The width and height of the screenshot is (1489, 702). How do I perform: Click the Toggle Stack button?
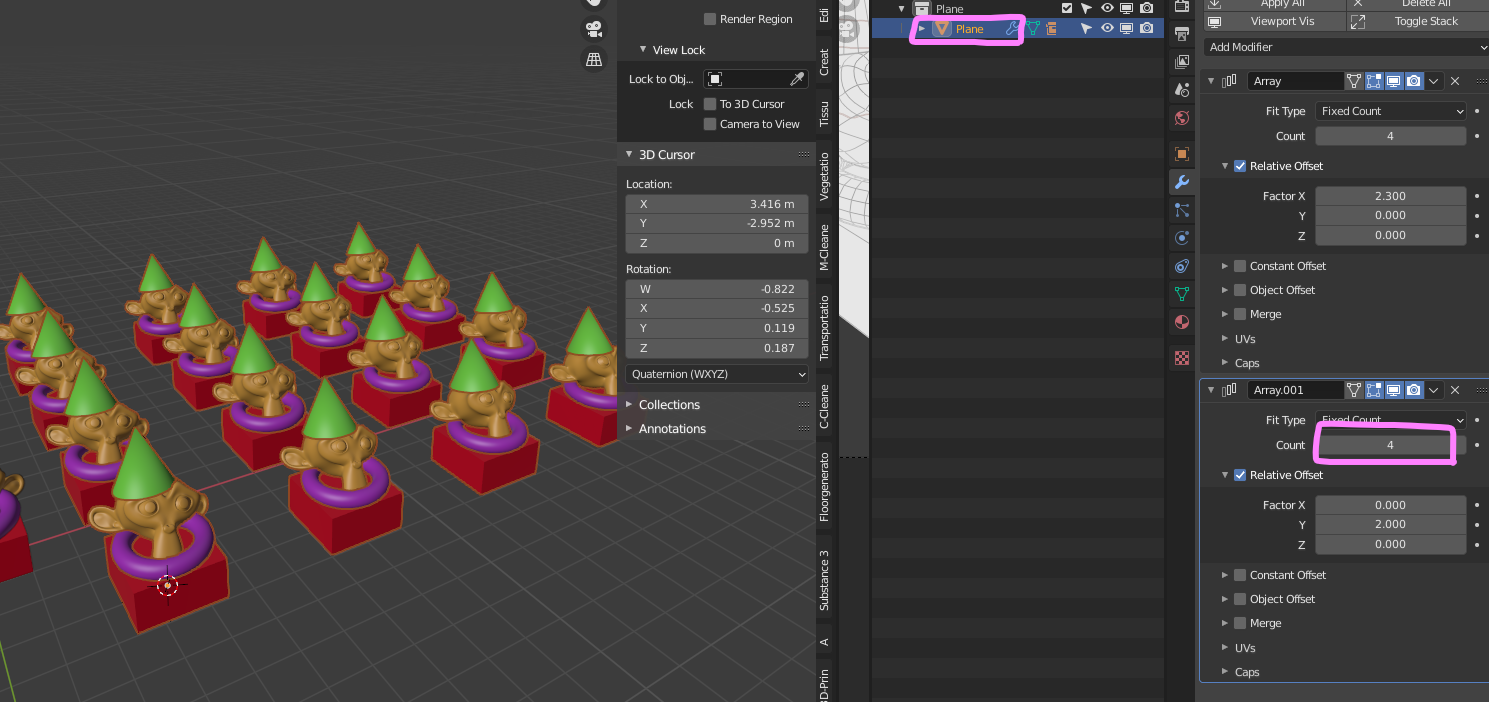pos(1418,21)
